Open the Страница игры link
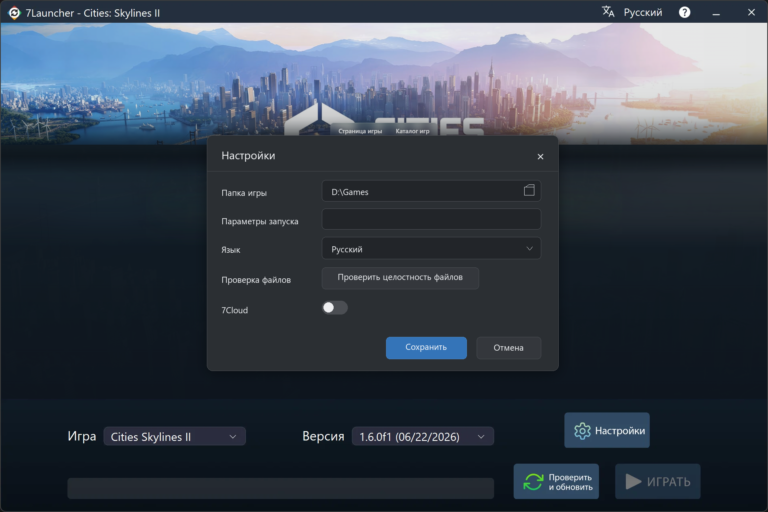Image resolution: width=768 pixels, height=512 pixels. [360, 131]
